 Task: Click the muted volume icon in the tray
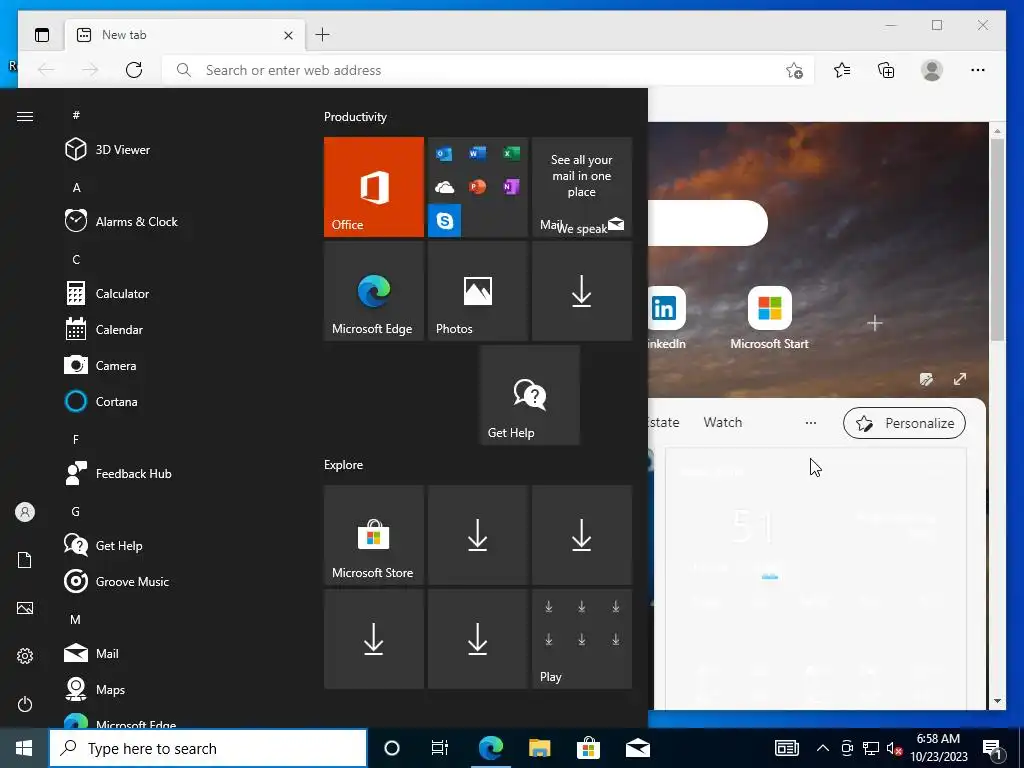895,748
